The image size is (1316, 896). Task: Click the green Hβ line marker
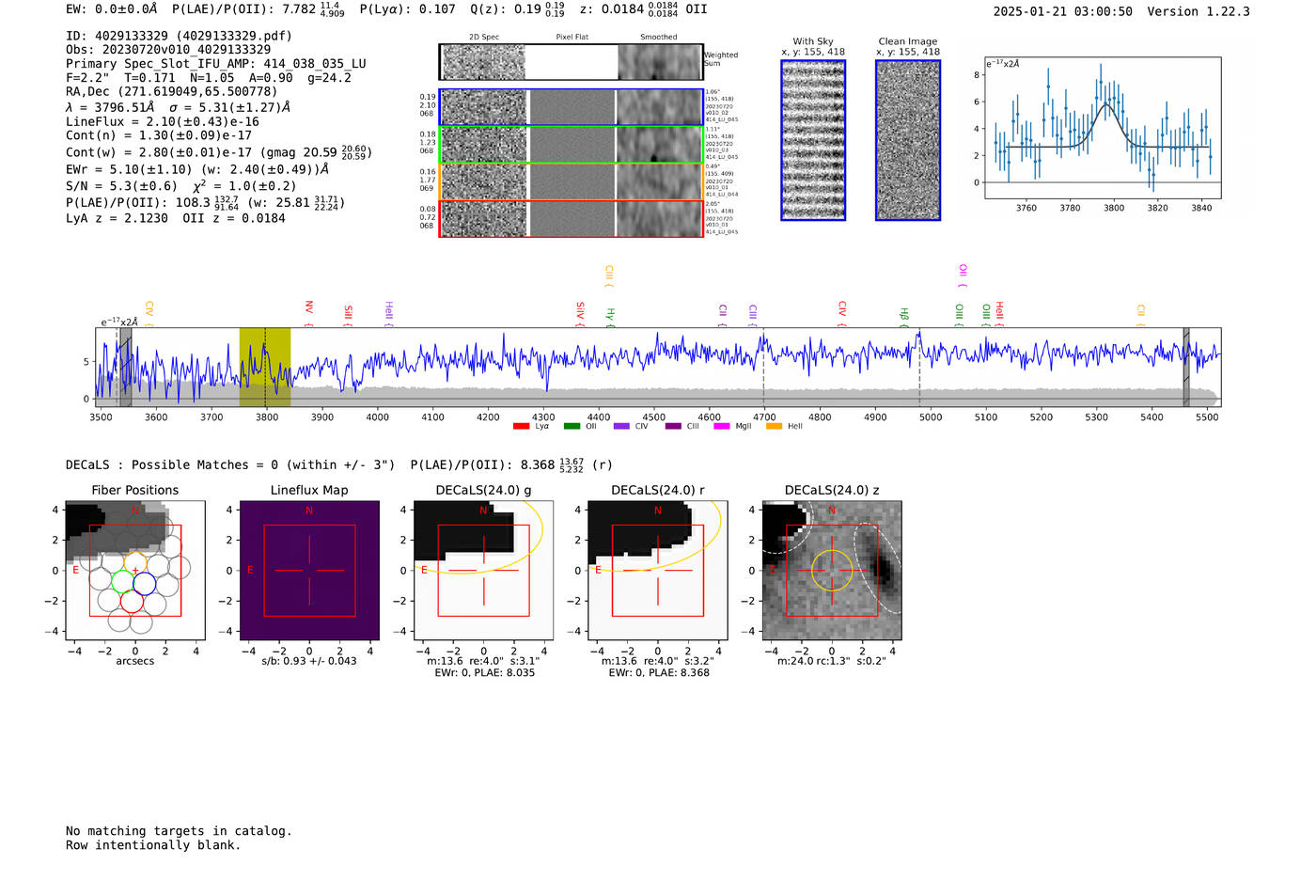coord(904,316)
